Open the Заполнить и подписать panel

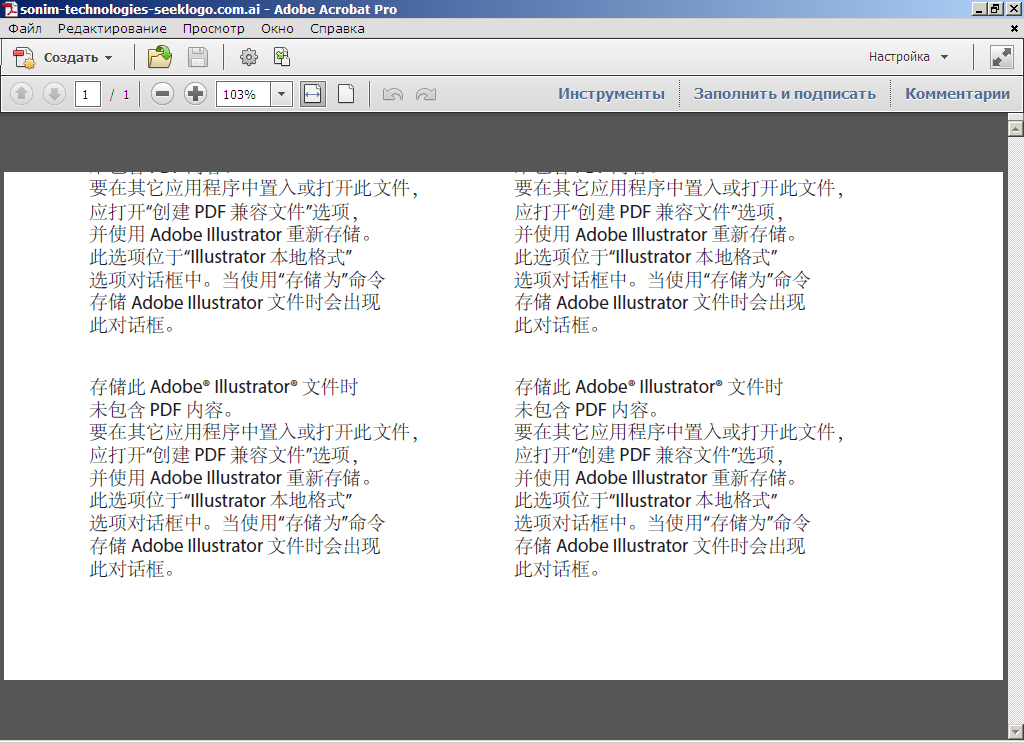click(784, 93)
